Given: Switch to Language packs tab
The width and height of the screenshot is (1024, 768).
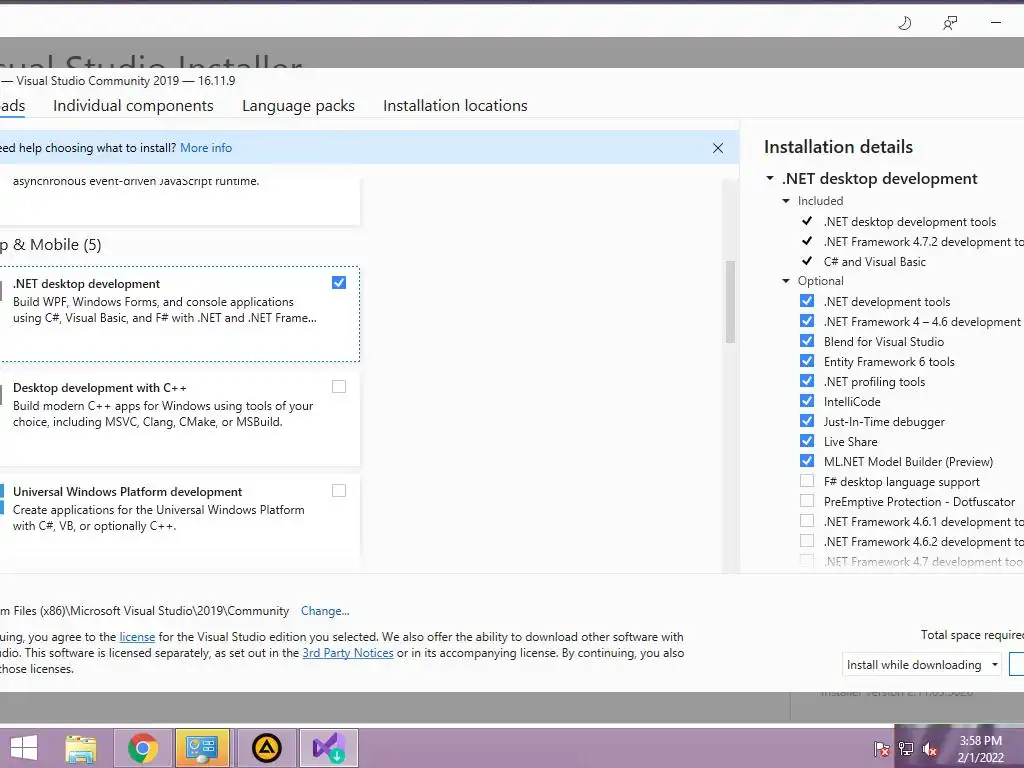Looking at the screenshot, I should (x=298, y=106).
